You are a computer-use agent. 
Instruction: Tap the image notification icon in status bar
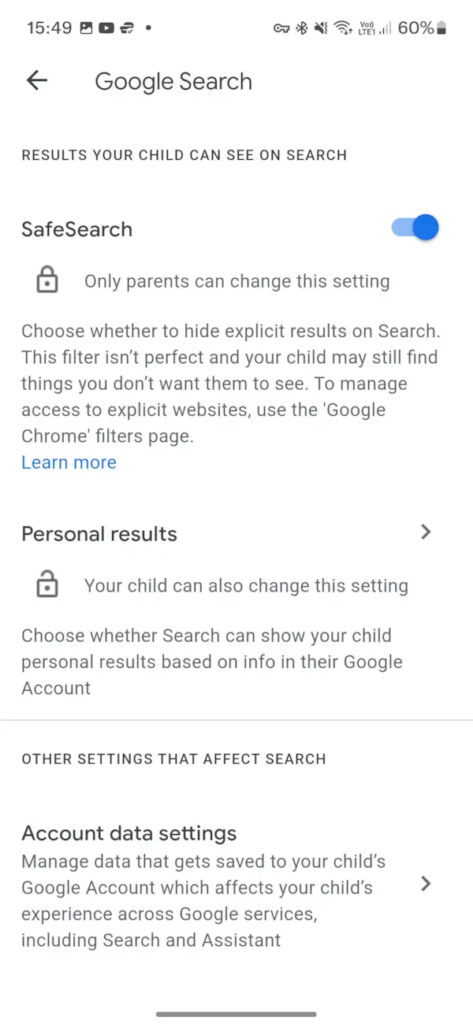click(x=86, y=28)
